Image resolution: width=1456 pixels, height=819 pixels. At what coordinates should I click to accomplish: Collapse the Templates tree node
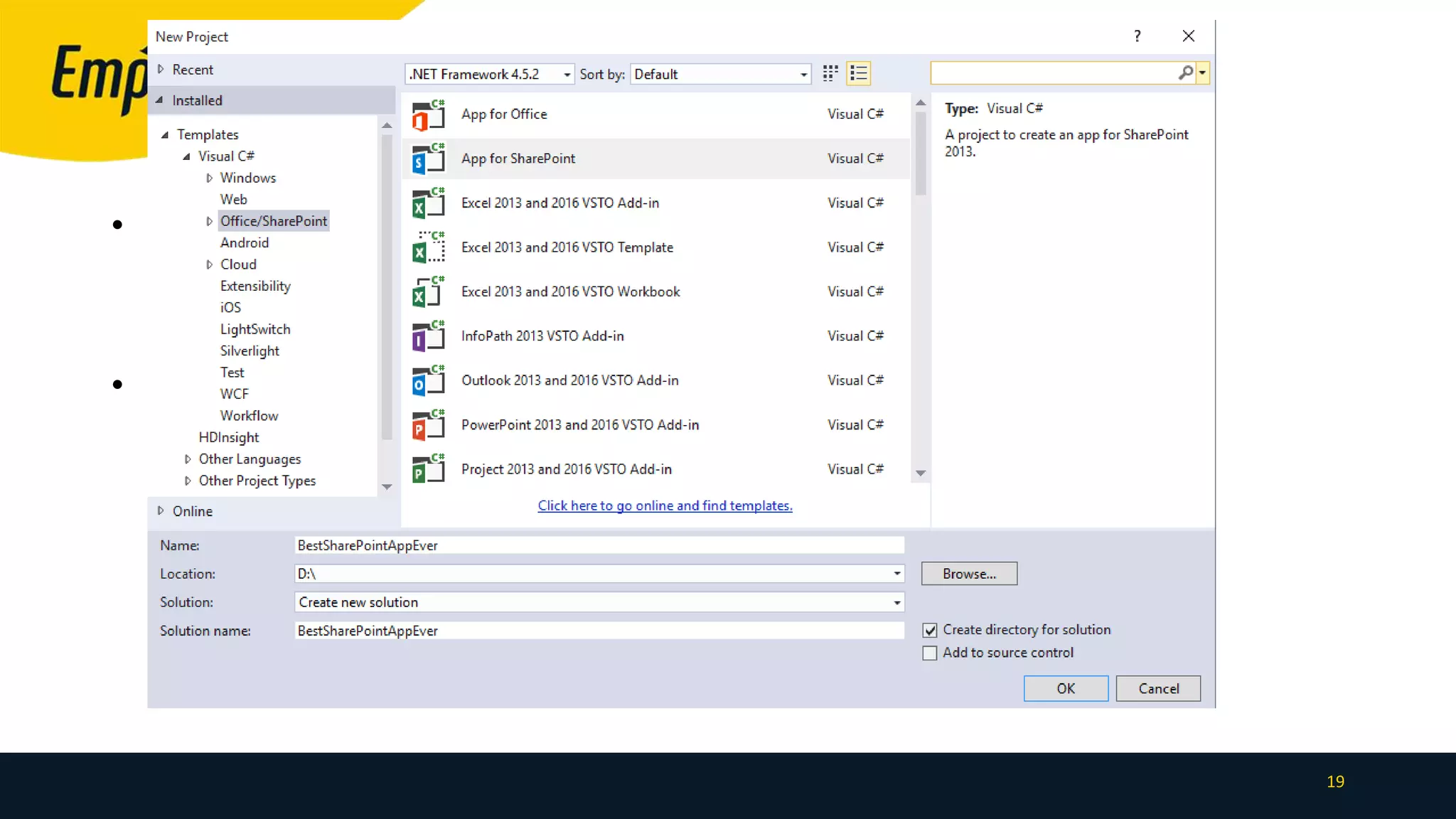[165, 134]
